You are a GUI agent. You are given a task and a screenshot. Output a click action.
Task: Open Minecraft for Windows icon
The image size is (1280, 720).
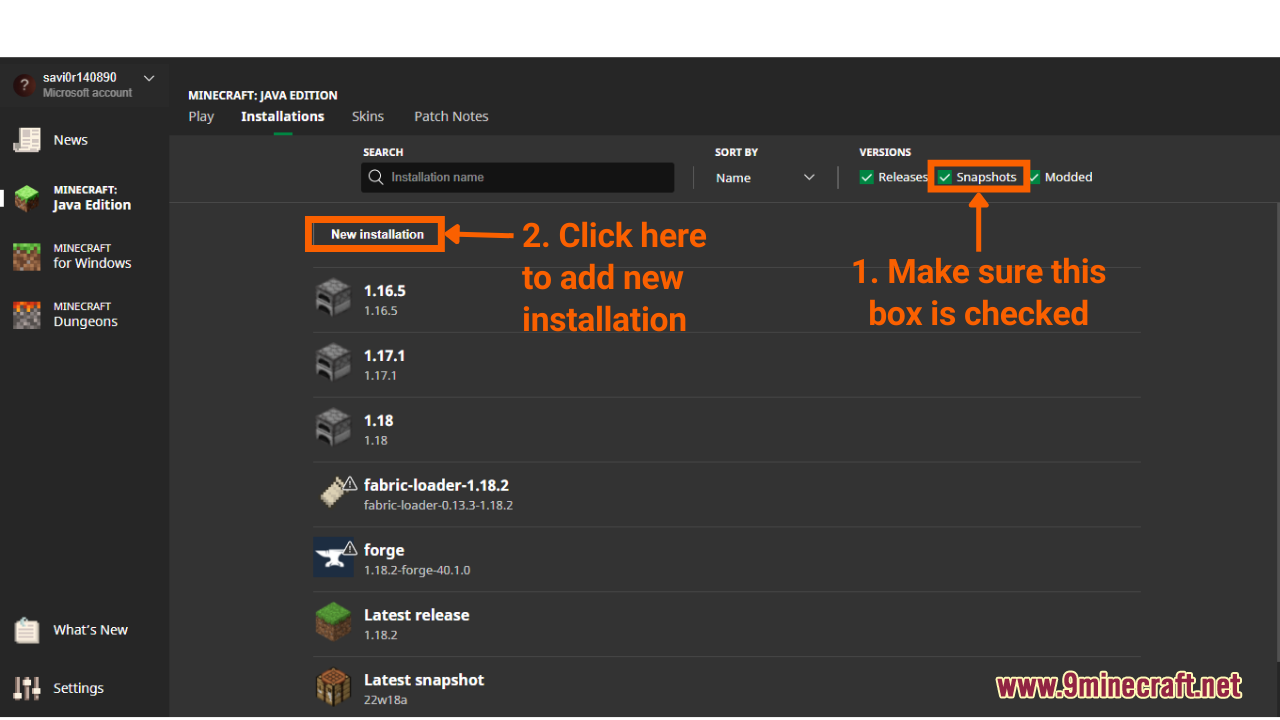(27, 256)
